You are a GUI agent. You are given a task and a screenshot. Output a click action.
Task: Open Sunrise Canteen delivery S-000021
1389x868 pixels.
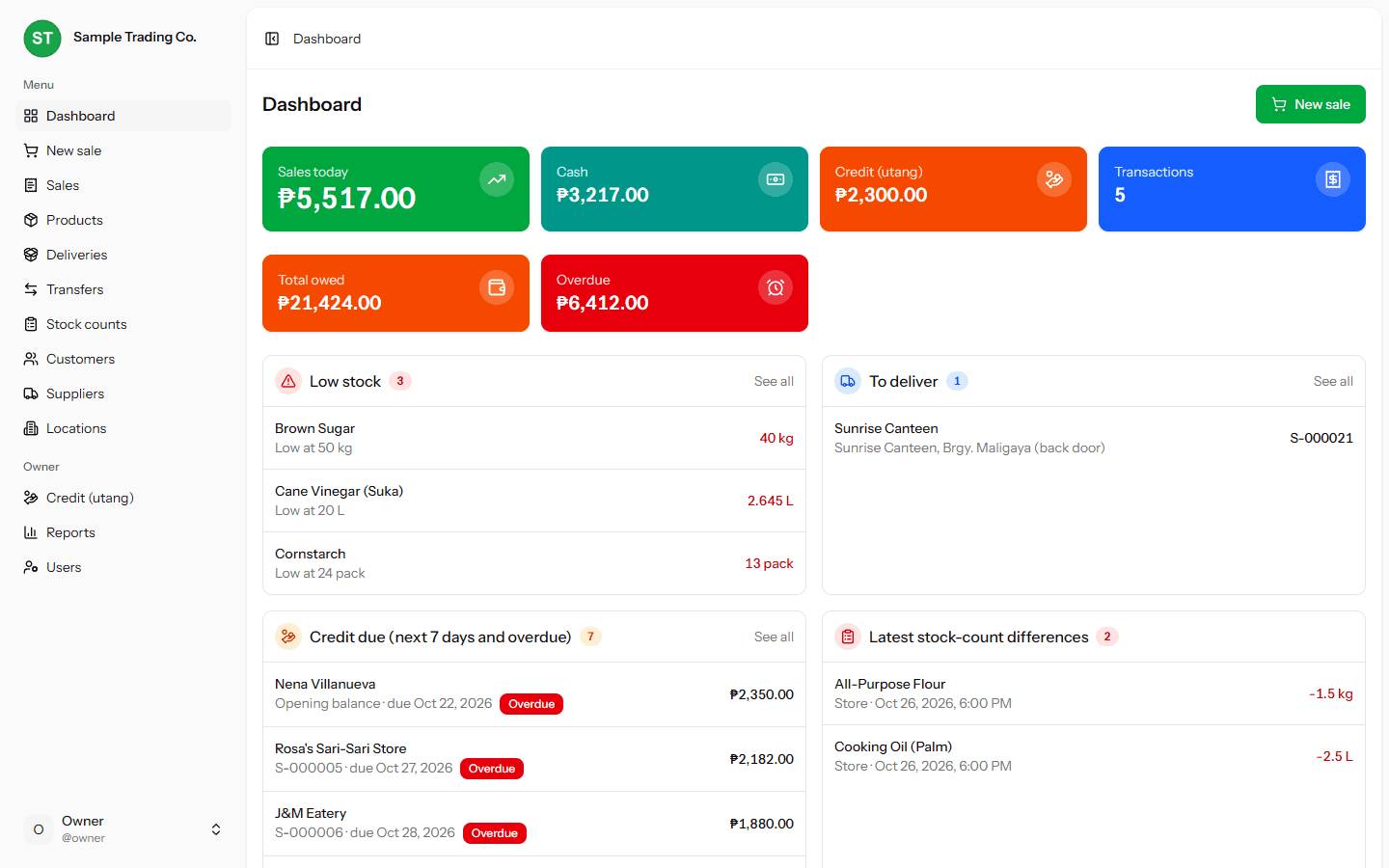(1094, 438)
